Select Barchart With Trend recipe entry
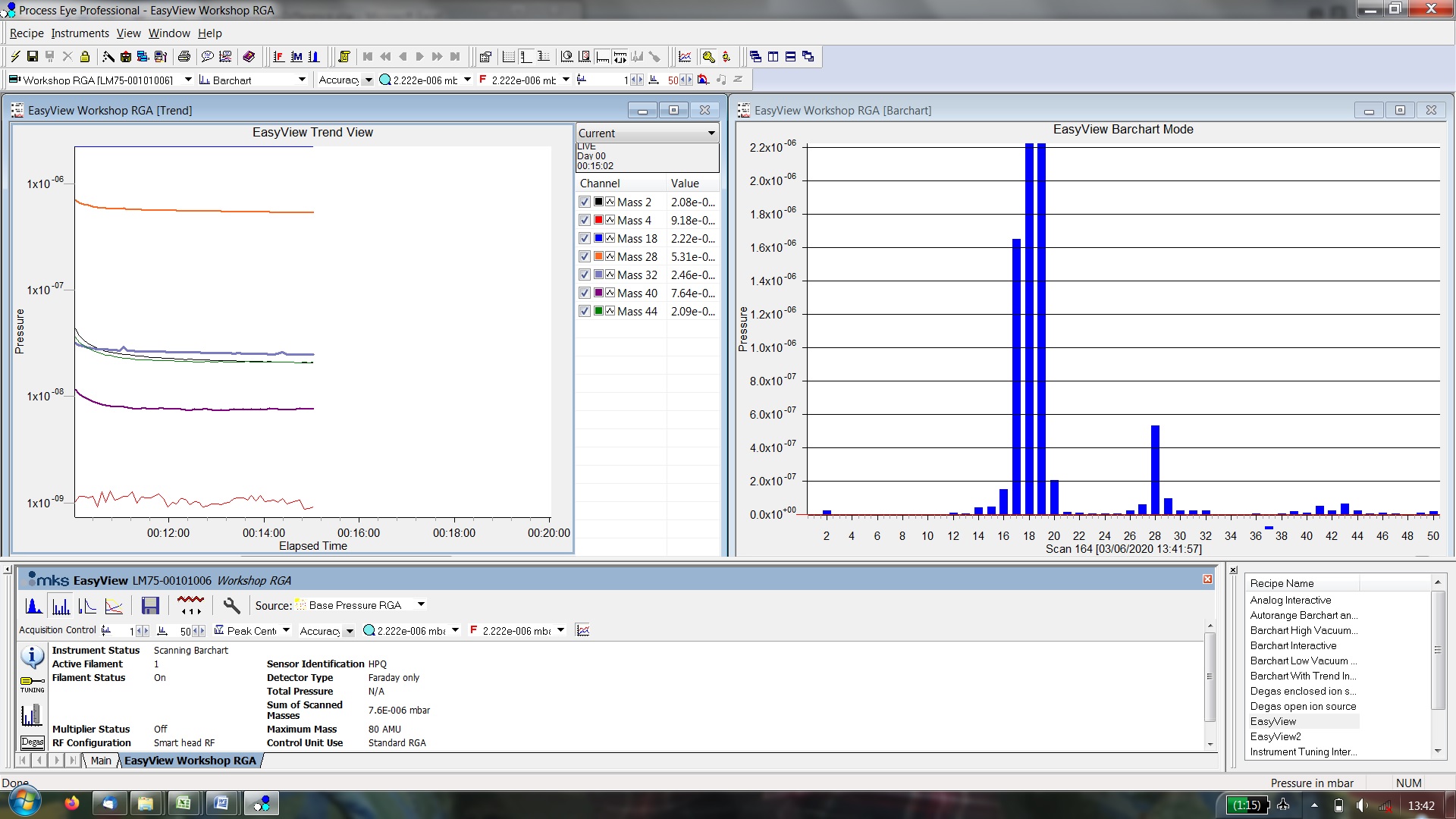Screen dimensions: 1456x819 tap(1303, 676)
